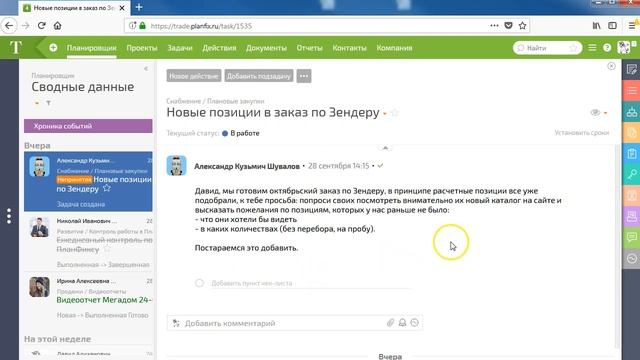Open the more actions three-dot button

point(304,76)
